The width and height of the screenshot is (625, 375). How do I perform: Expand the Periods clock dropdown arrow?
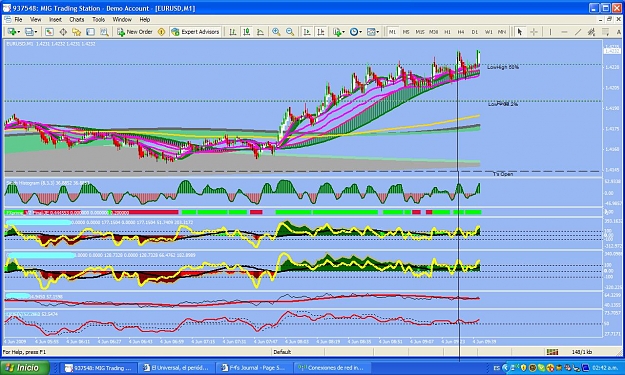tap(361, 32)
